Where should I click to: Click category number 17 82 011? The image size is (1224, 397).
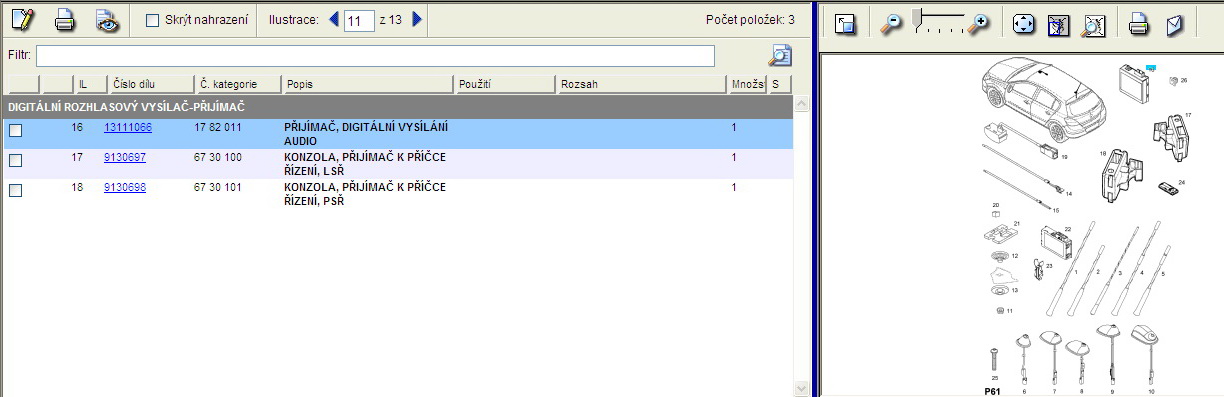click(x=218, y=127)
